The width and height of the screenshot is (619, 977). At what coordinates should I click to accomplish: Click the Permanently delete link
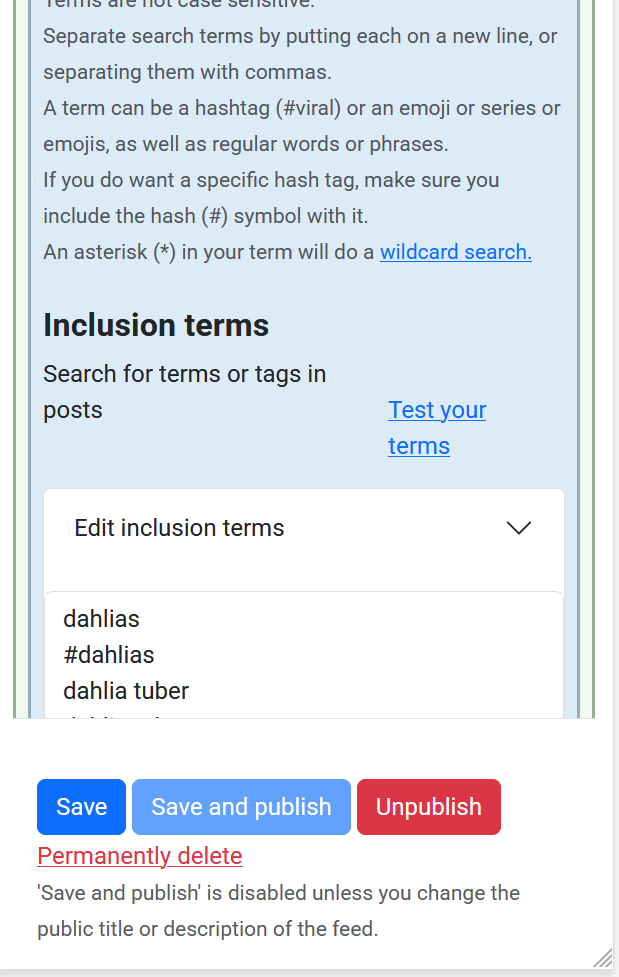point(140,856)
